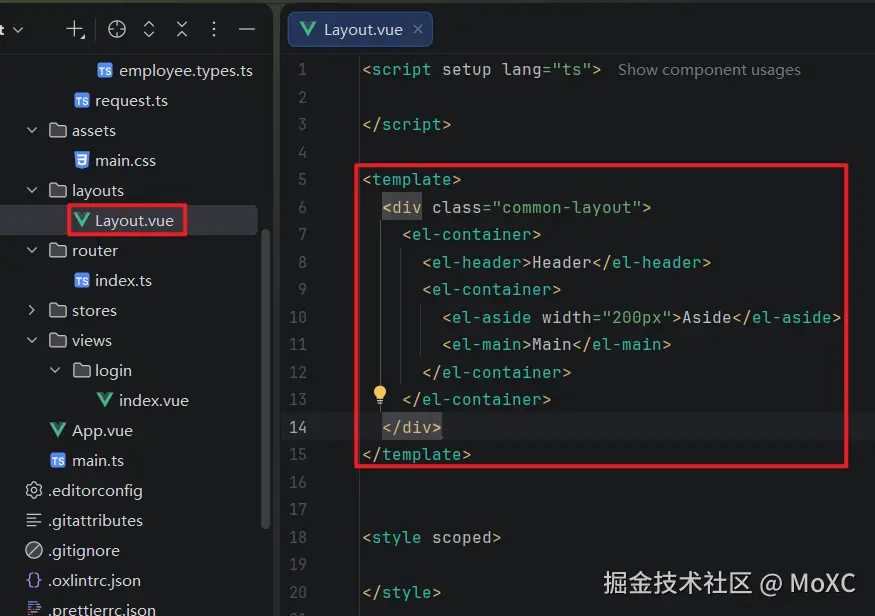Click the el-header code on line 8

click(x=566, y=262)
